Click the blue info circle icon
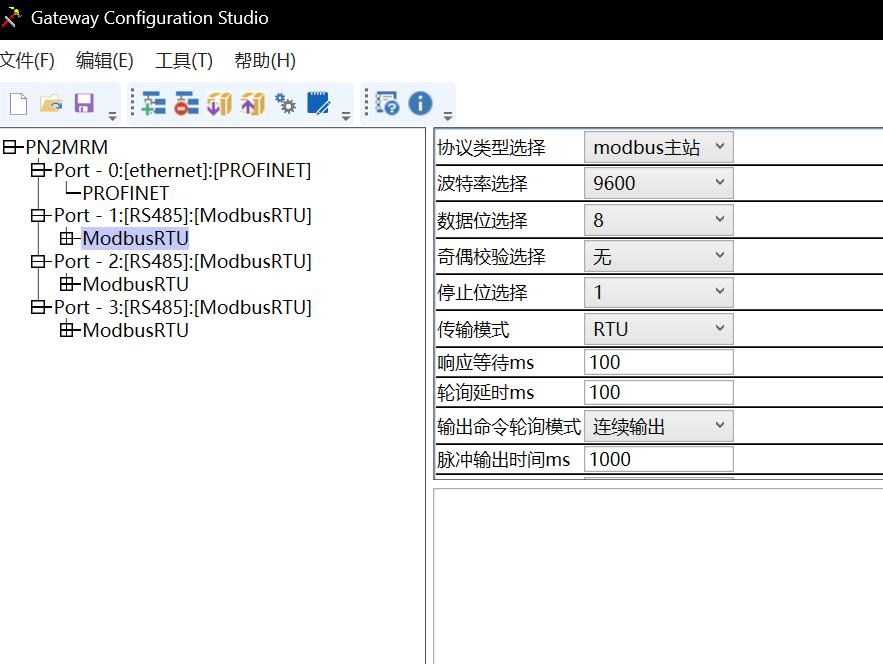Image resolution: width=883 pixels, height=664 pixels. [x=420, y=104]
